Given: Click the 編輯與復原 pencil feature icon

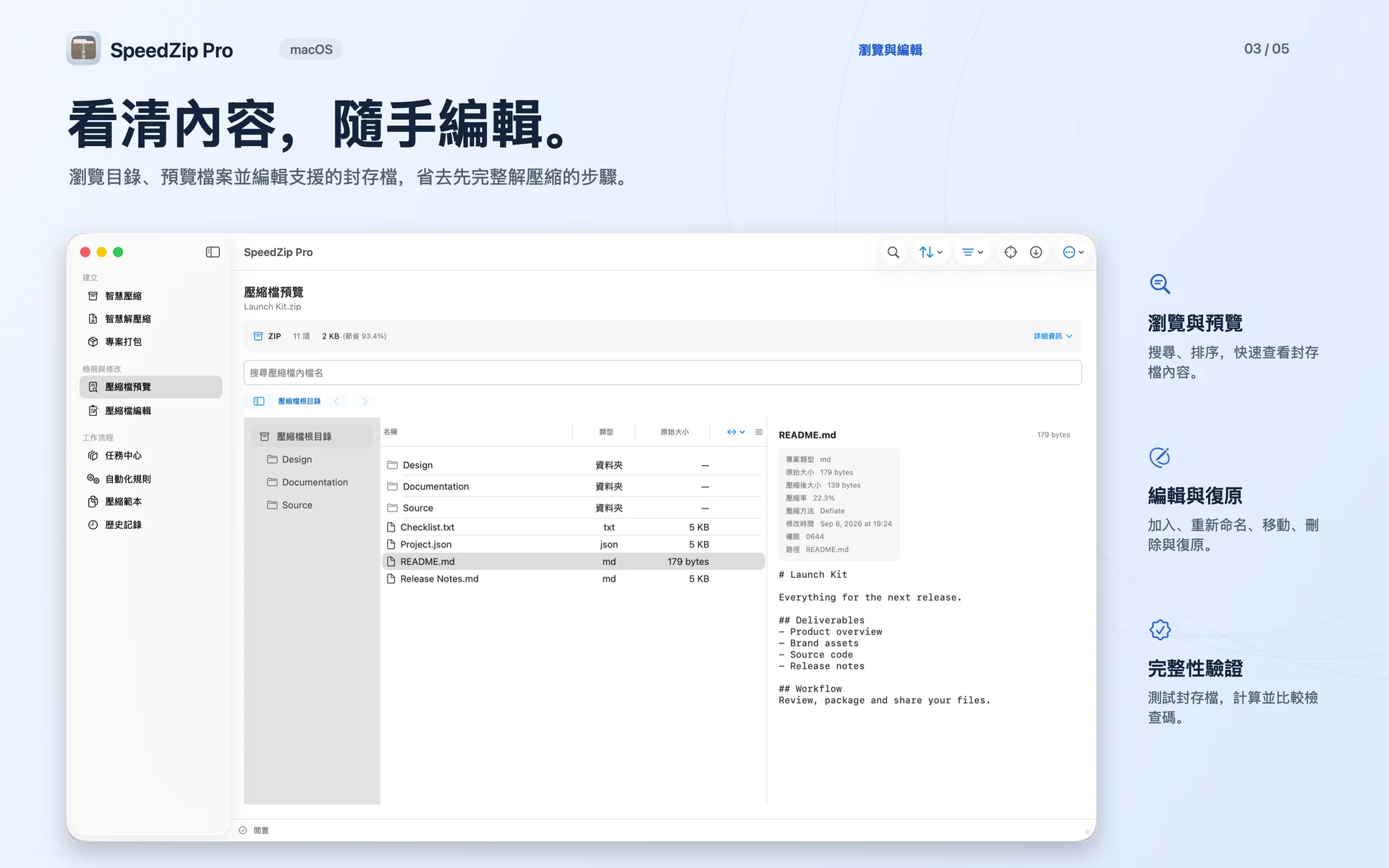Looking at the screenshot, I should tap(1160, 456).
